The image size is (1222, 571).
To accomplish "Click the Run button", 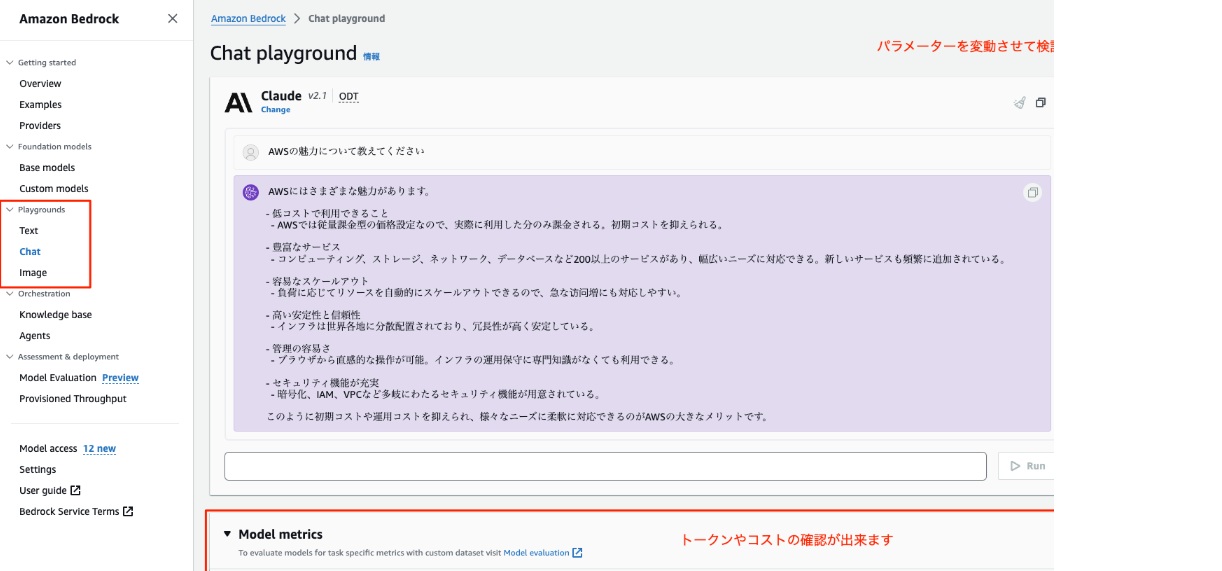I will tap(1027, 466).
